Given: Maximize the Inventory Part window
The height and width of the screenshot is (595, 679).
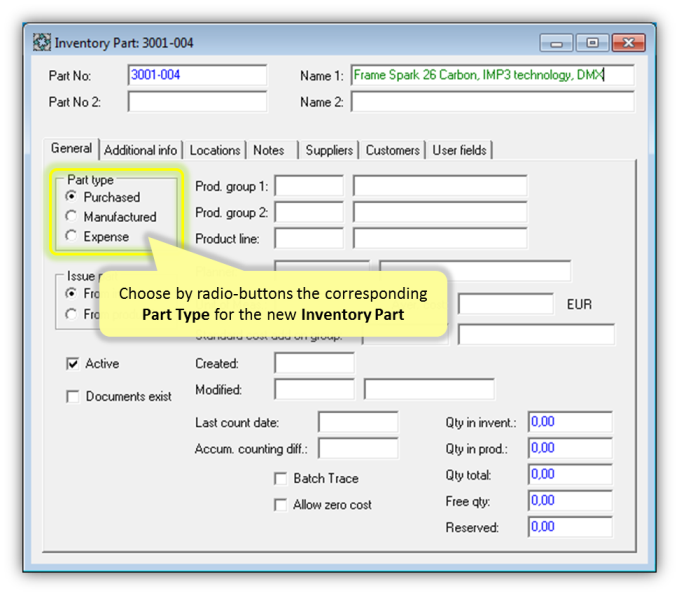Looking at the screenshot, I should tap(593, 43).
